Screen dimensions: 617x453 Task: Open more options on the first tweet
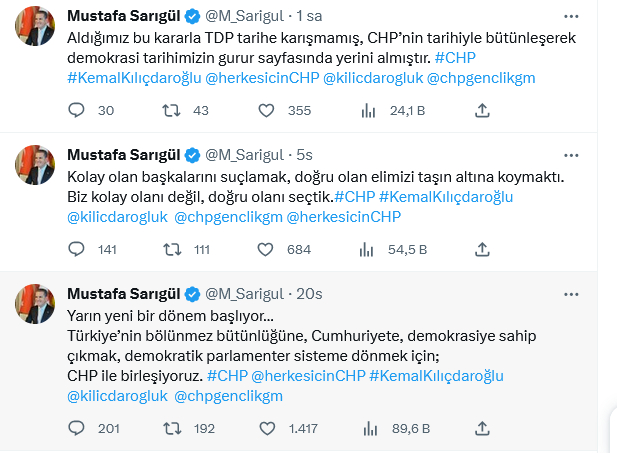pos(570,17)
